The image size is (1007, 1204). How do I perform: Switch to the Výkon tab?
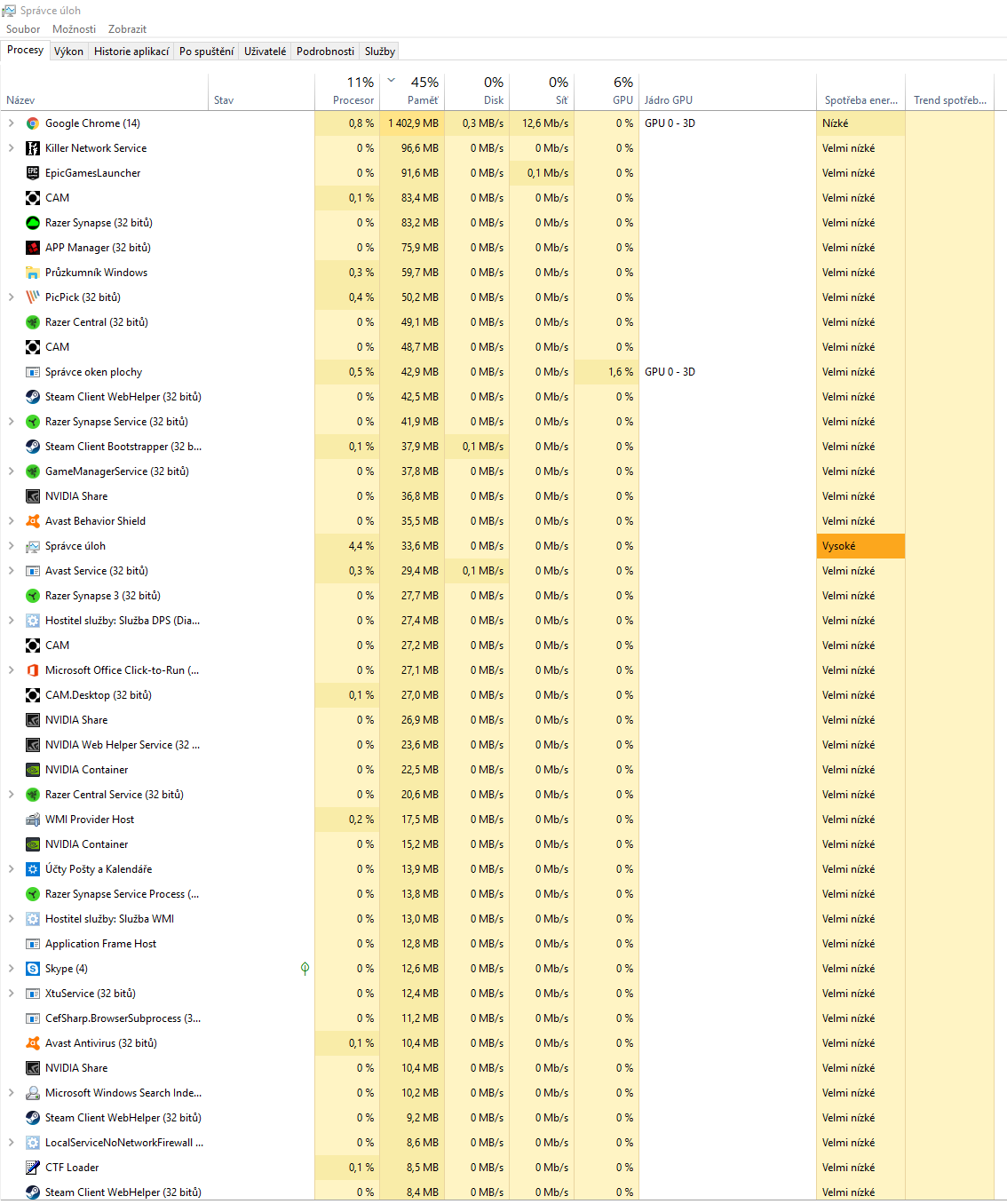[x=68, y=51]
